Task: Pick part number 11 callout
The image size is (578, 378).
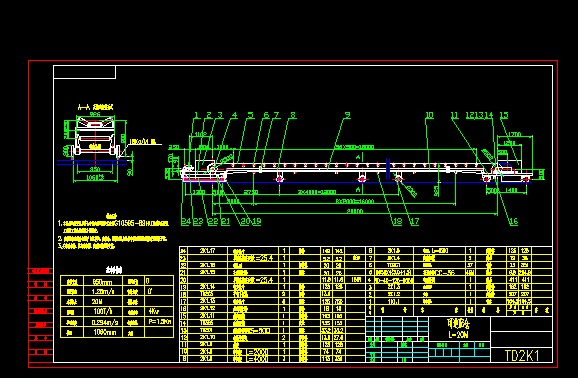Action: click(455, 115)
